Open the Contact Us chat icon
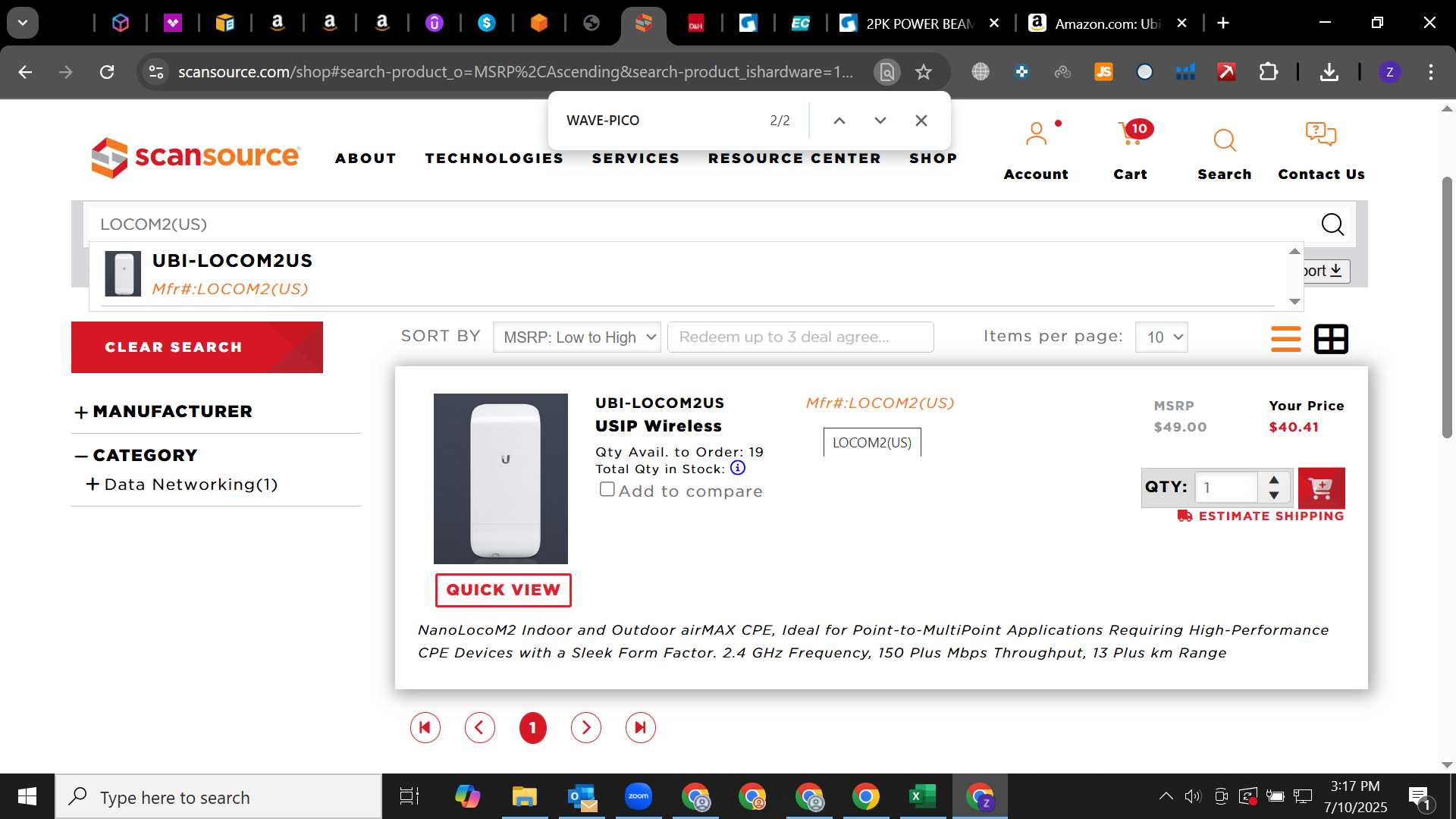Screen dimensions: 1456x819 (x=1320, y=134)
